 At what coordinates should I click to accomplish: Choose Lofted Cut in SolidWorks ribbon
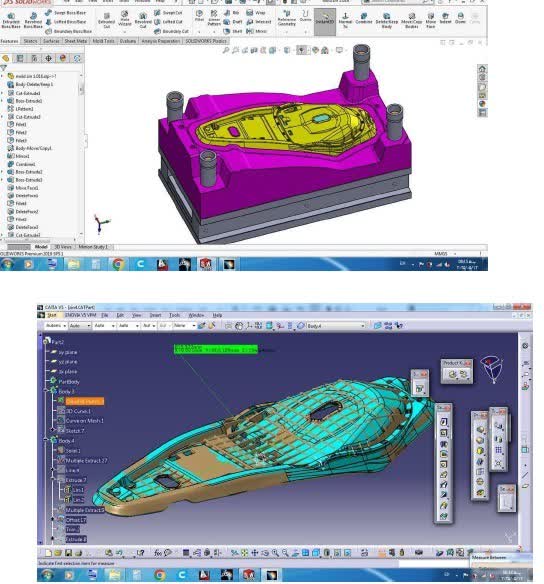(168, 22)
